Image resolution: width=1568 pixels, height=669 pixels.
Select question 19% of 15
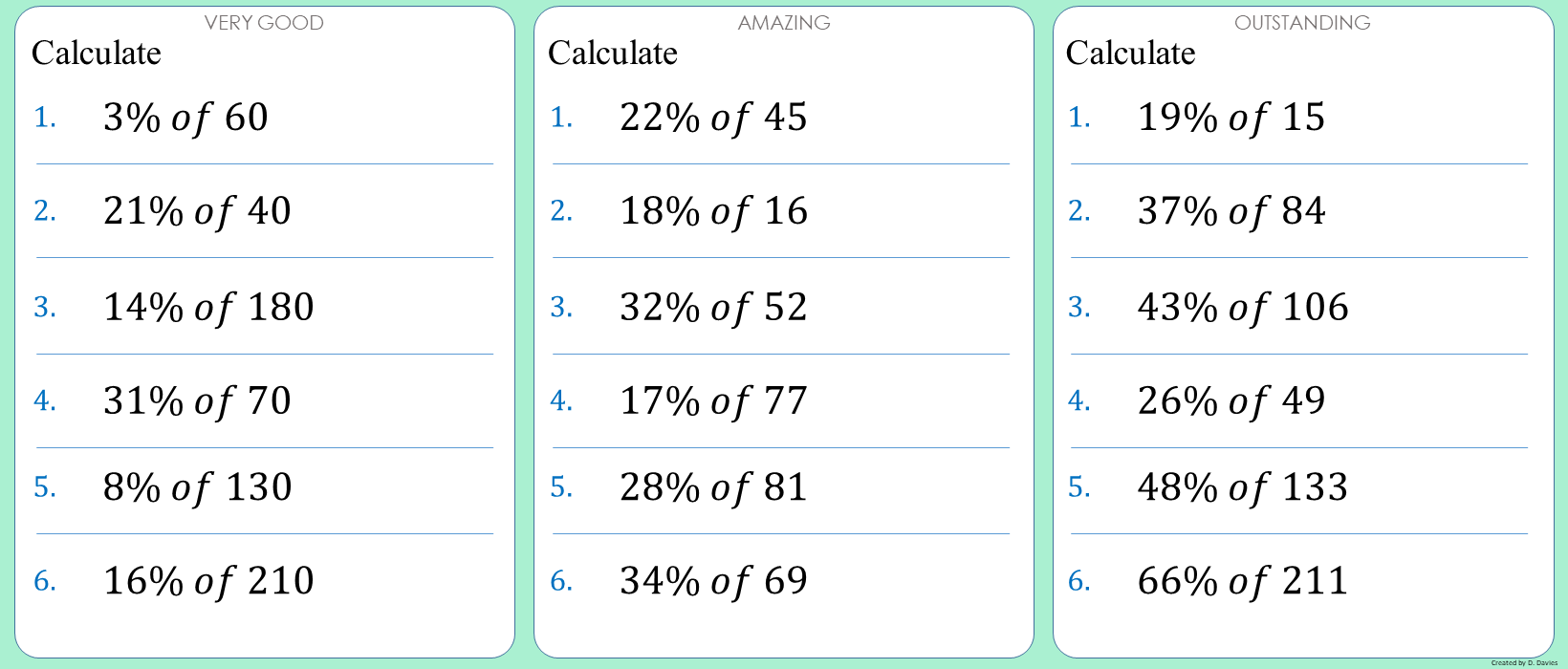1231,118
